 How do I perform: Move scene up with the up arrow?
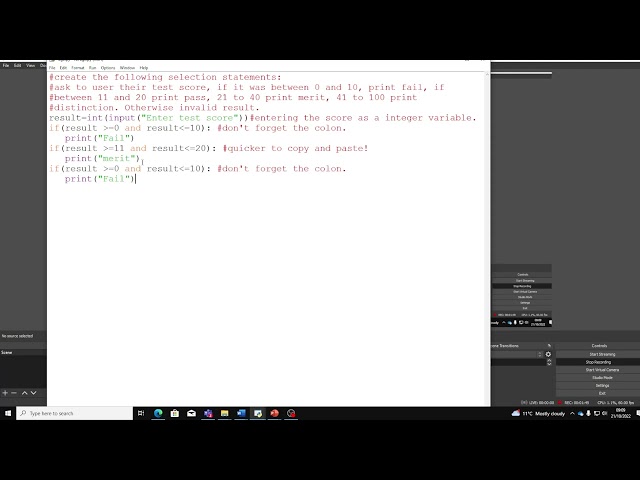(x=24, y=393)
